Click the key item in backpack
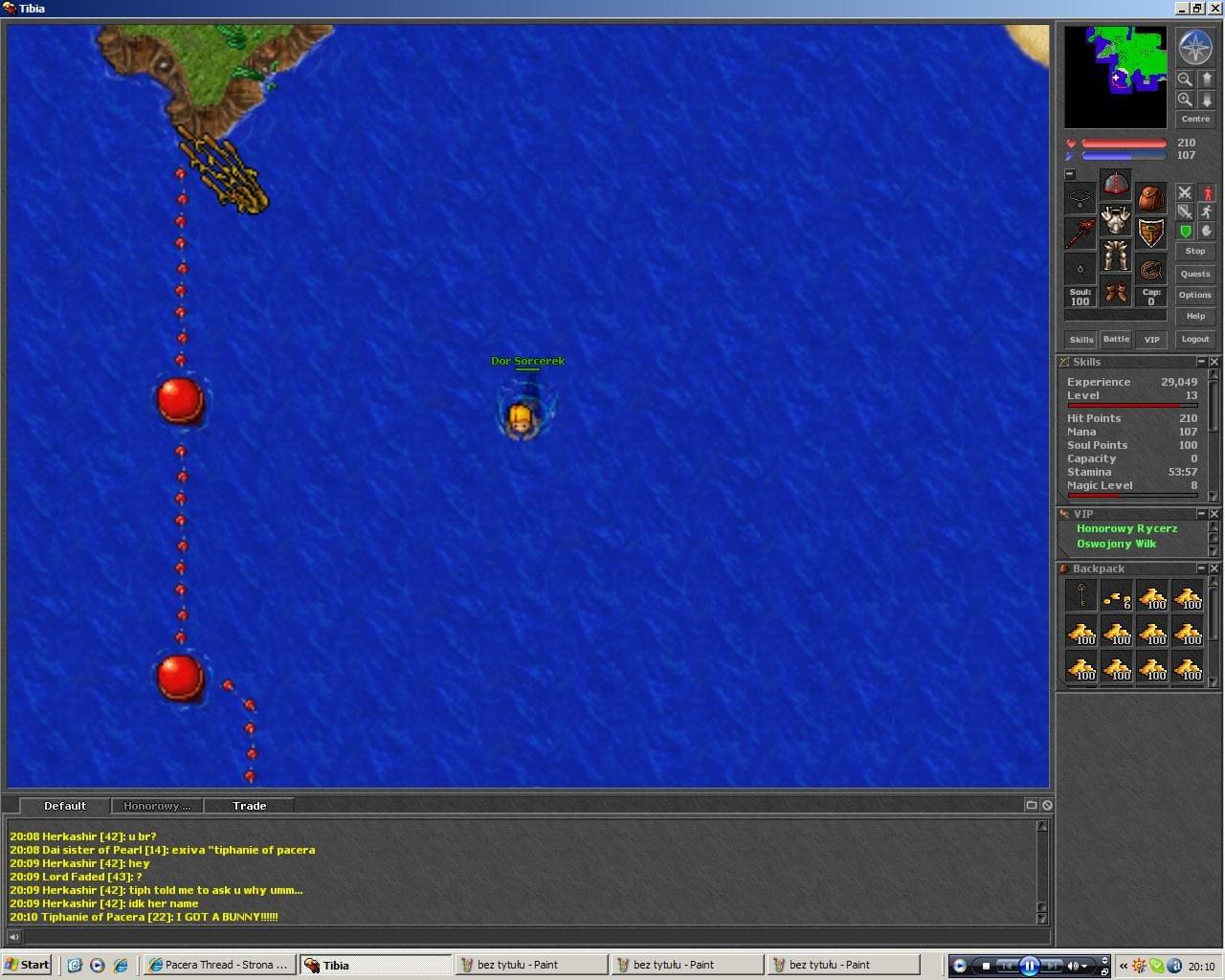 point(1081,595)
